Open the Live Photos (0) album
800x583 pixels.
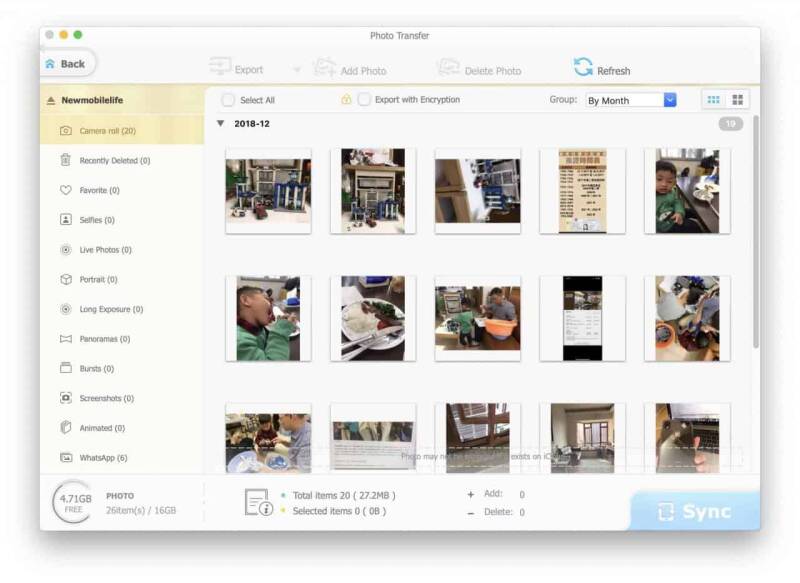[122, 250]
